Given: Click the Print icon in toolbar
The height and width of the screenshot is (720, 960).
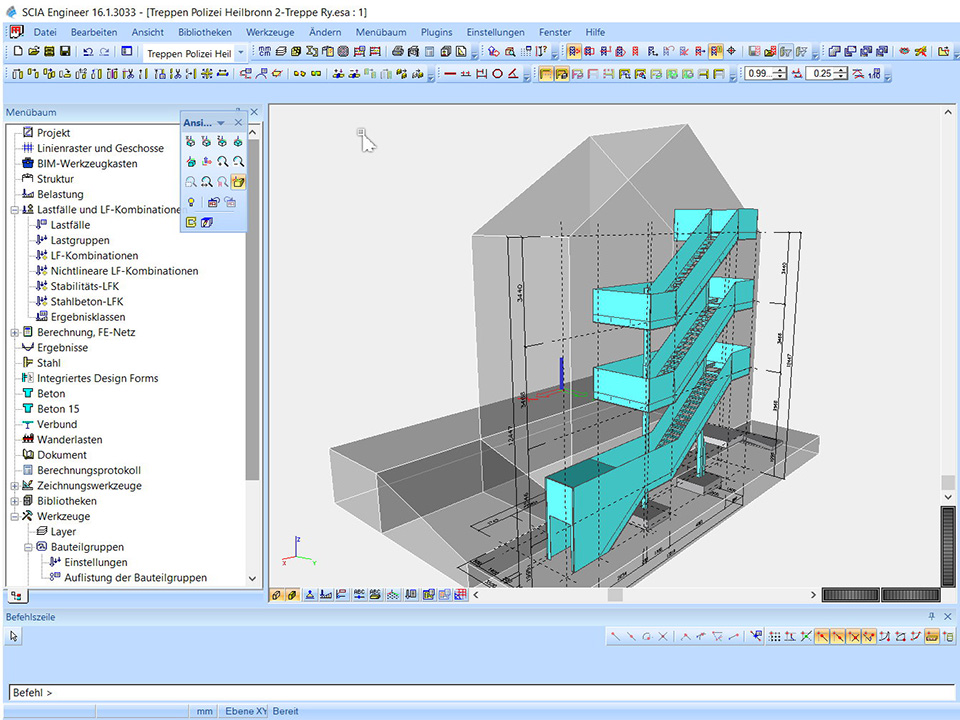Looking at the screenshot, I should click(398, 51).
